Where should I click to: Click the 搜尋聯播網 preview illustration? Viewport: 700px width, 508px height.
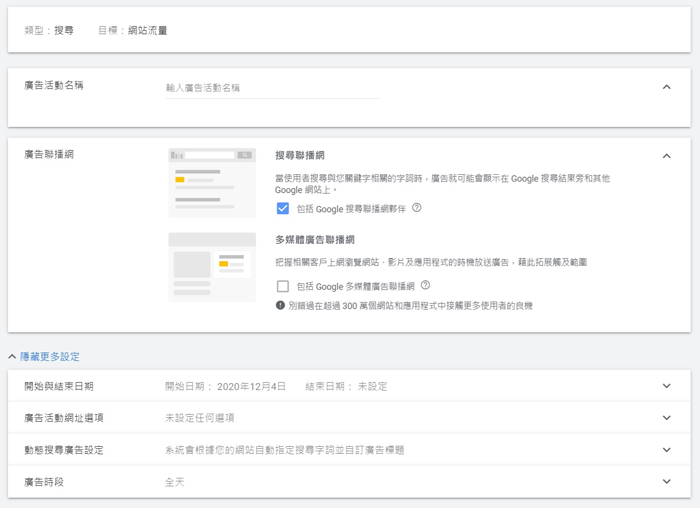pos(212,182)
